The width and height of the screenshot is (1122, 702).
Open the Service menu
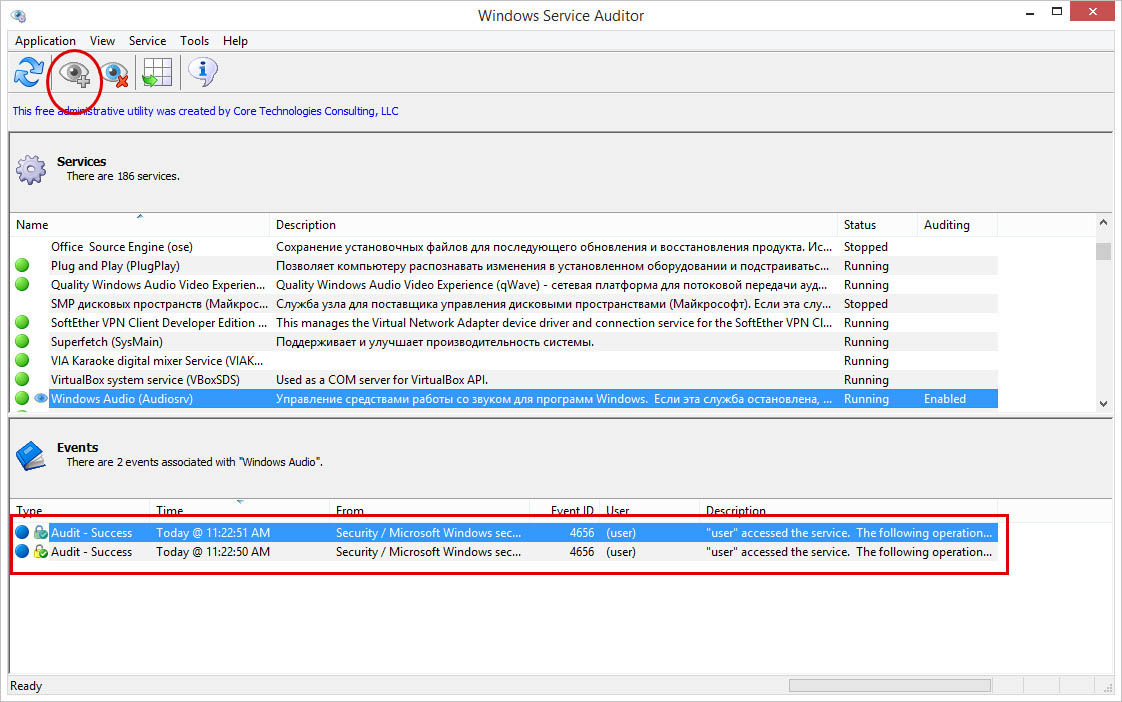click(x=147, y=41)
